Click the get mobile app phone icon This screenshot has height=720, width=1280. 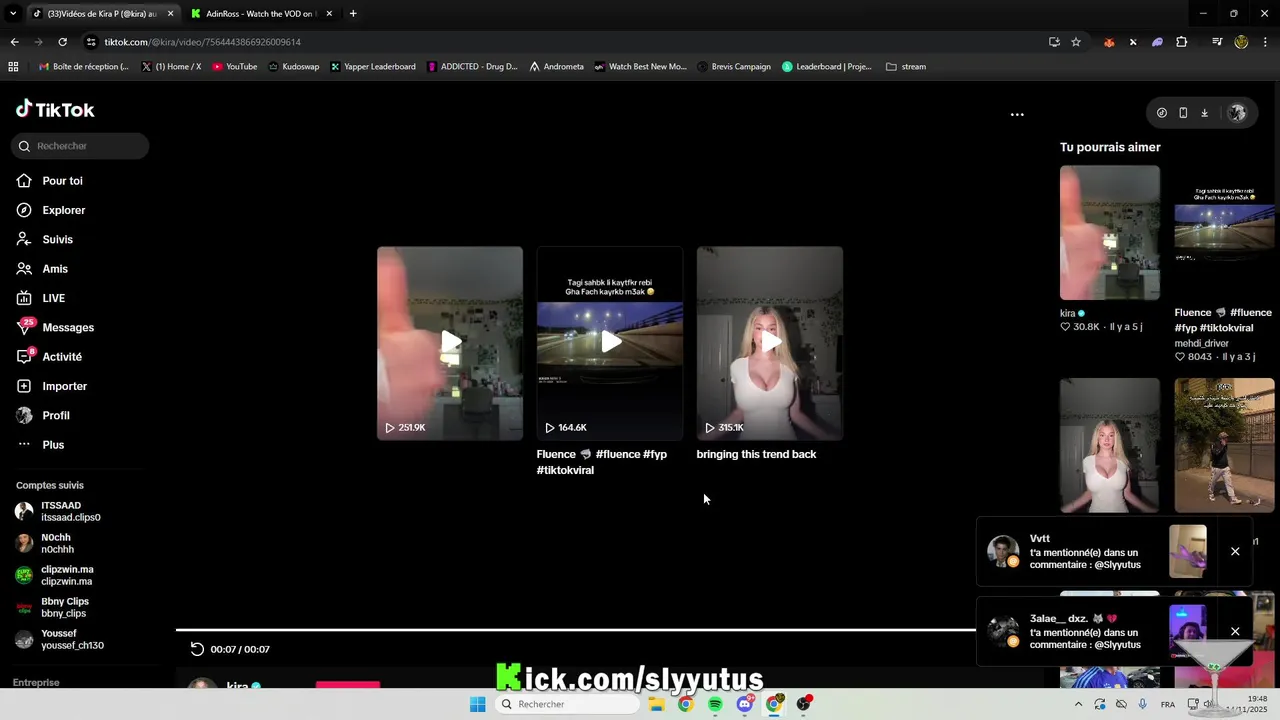1183,113
